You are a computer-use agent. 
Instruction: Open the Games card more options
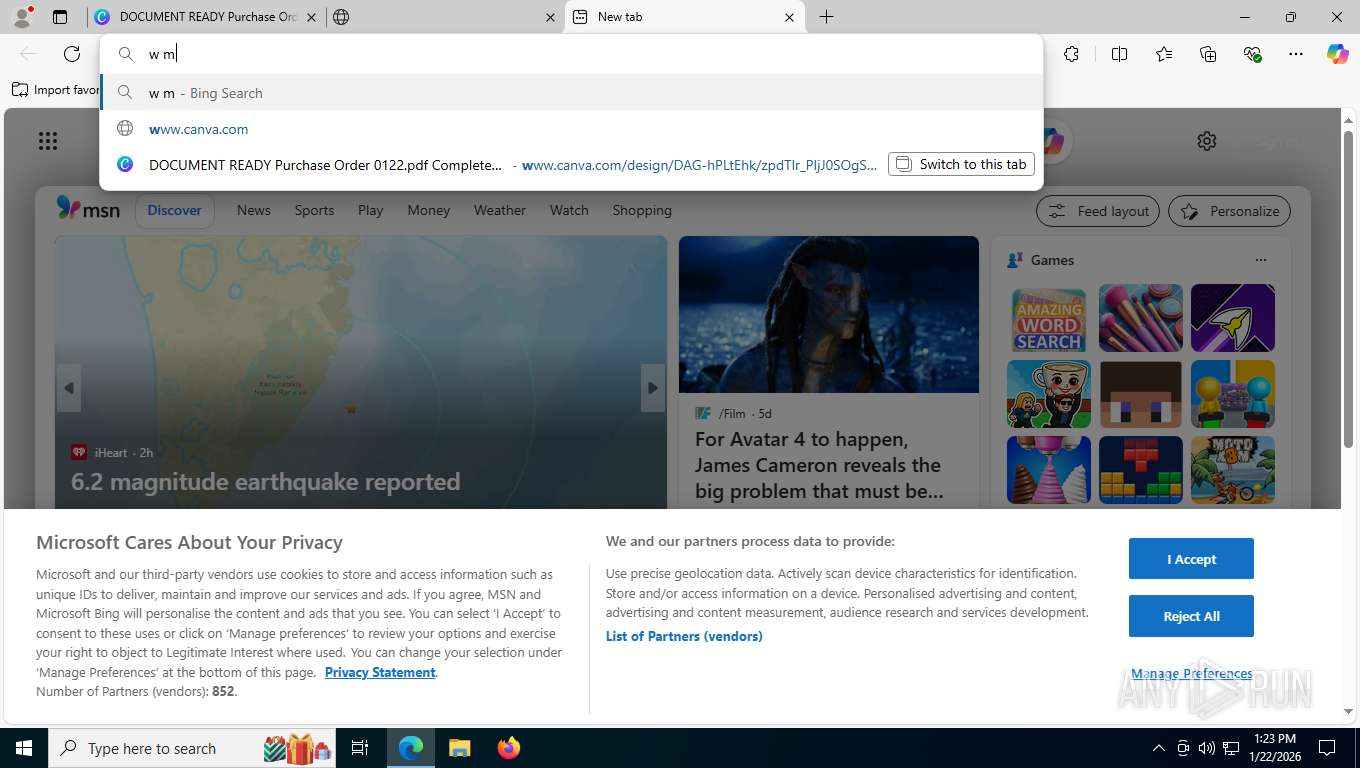point(1260,260)
